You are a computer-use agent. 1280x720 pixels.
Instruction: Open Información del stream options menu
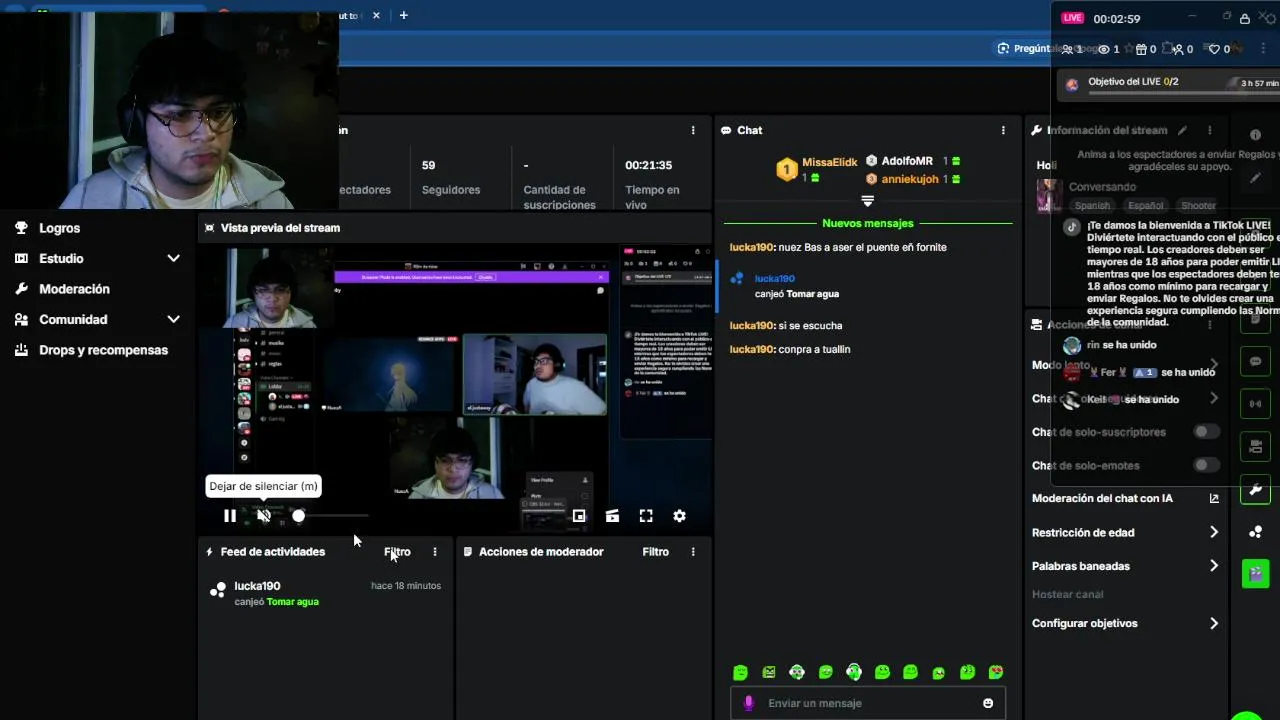pyautogui.click(x=1210, y=130)
